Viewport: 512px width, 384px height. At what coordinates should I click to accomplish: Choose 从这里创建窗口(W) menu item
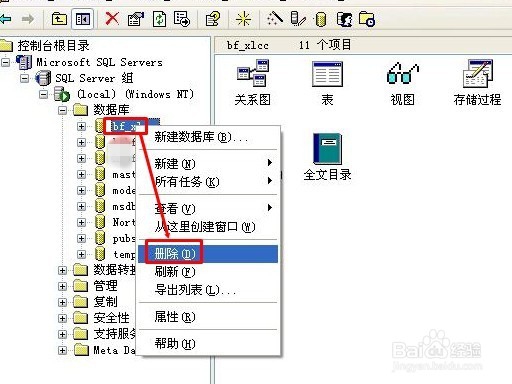[x=209, y=227]
